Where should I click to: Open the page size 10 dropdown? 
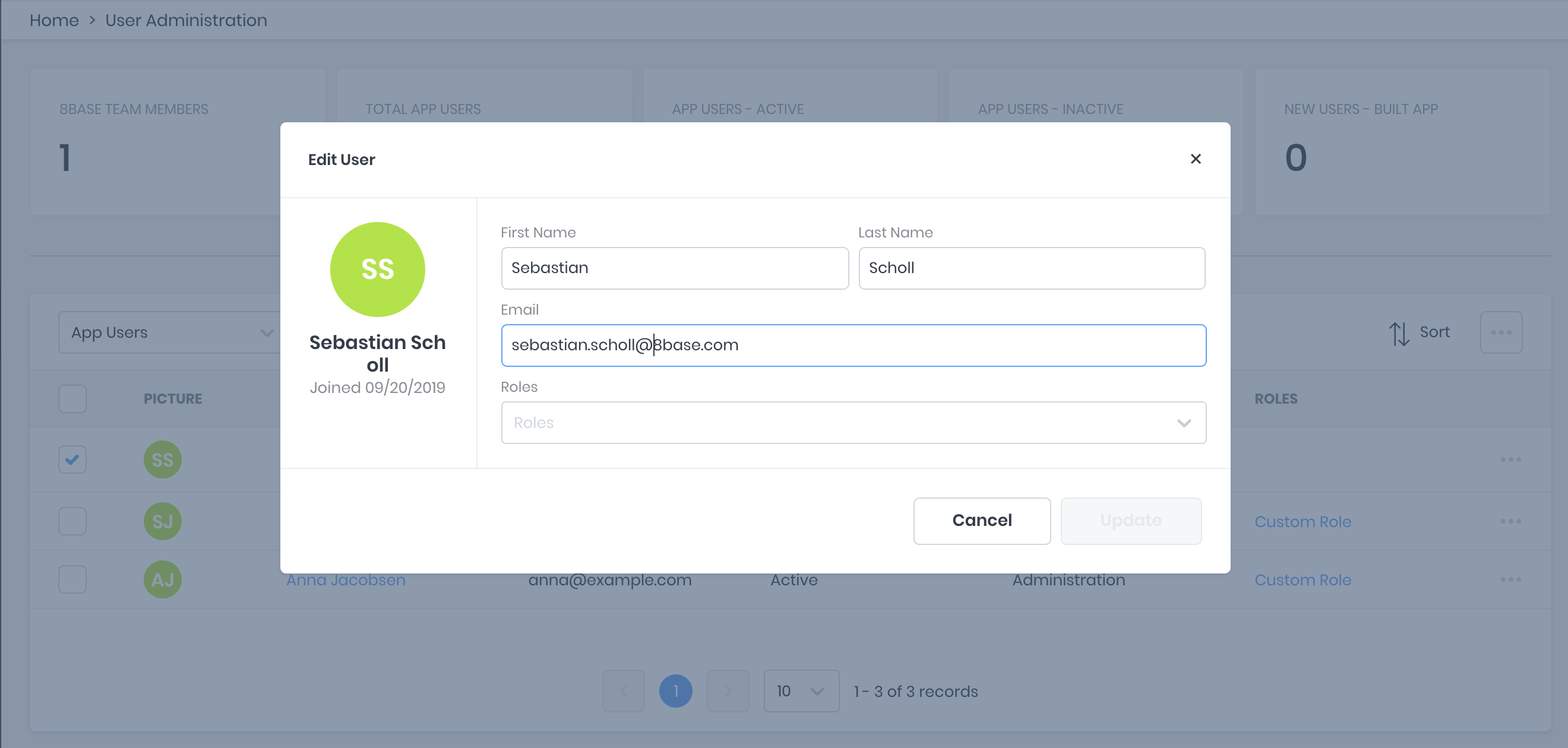[801, 691]
